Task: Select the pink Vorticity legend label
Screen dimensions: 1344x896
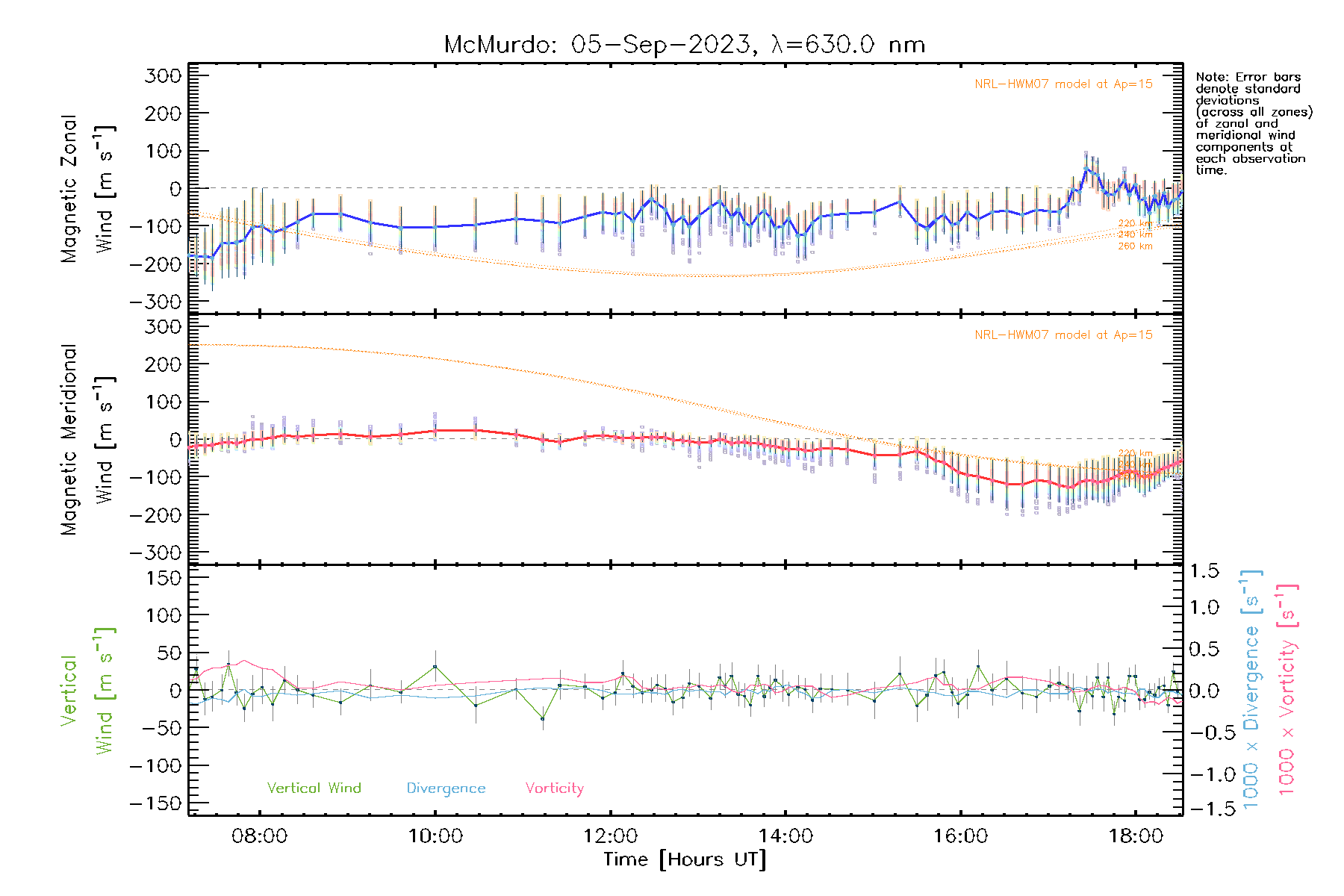Action: 554,788
